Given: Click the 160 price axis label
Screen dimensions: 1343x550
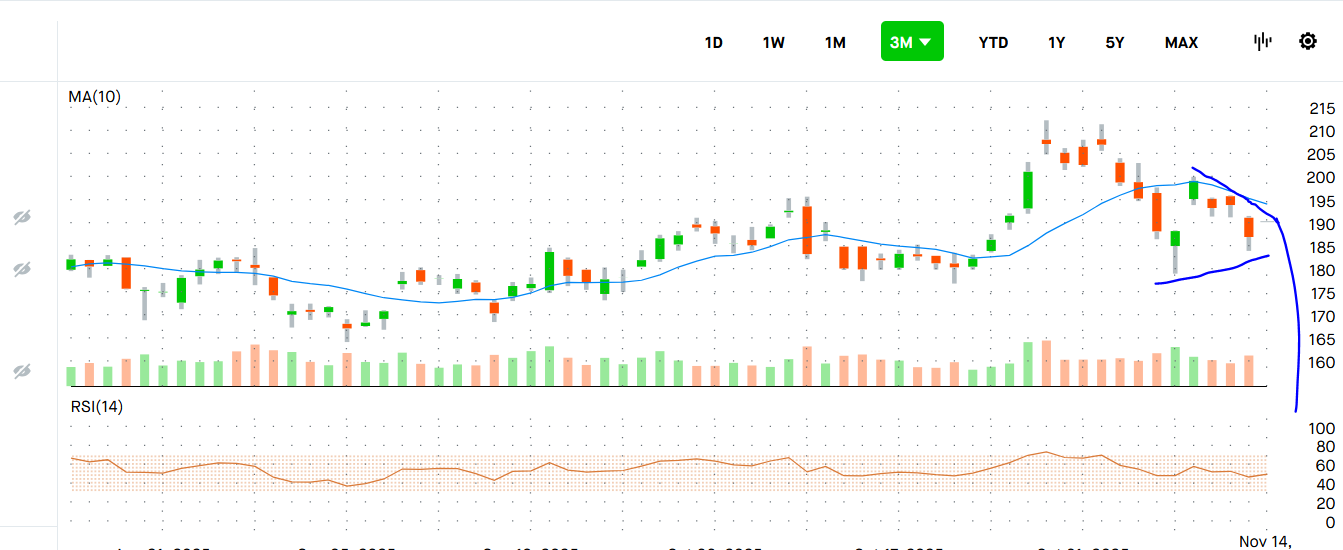Looking at the screenshot, I should click(x=1322, y=362).
